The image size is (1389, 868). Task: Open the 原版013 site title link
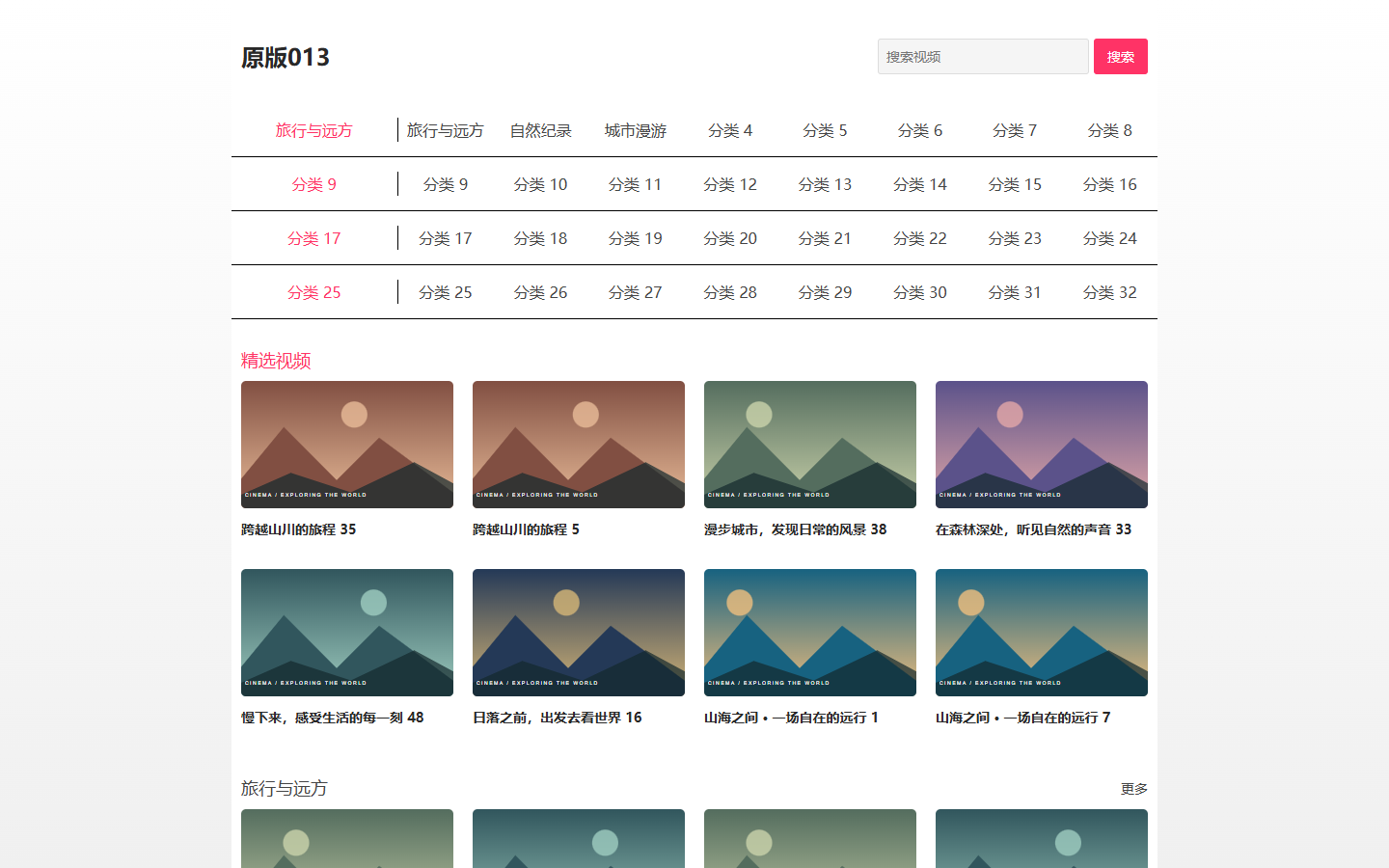pyautogui.click(x=286, y=58)
